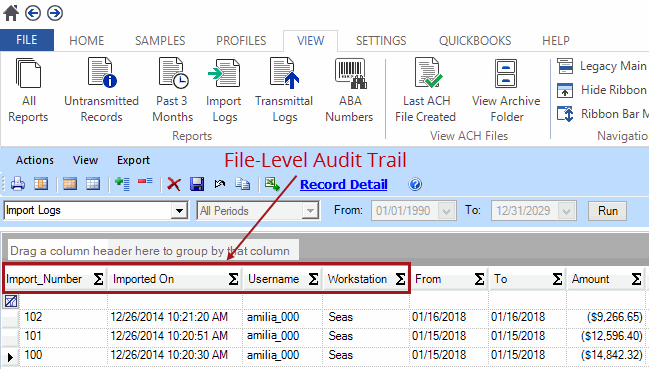649x369 pixels.
Task: Switch to the HOME ribbon tab
Action: click(x=87, y=41)
